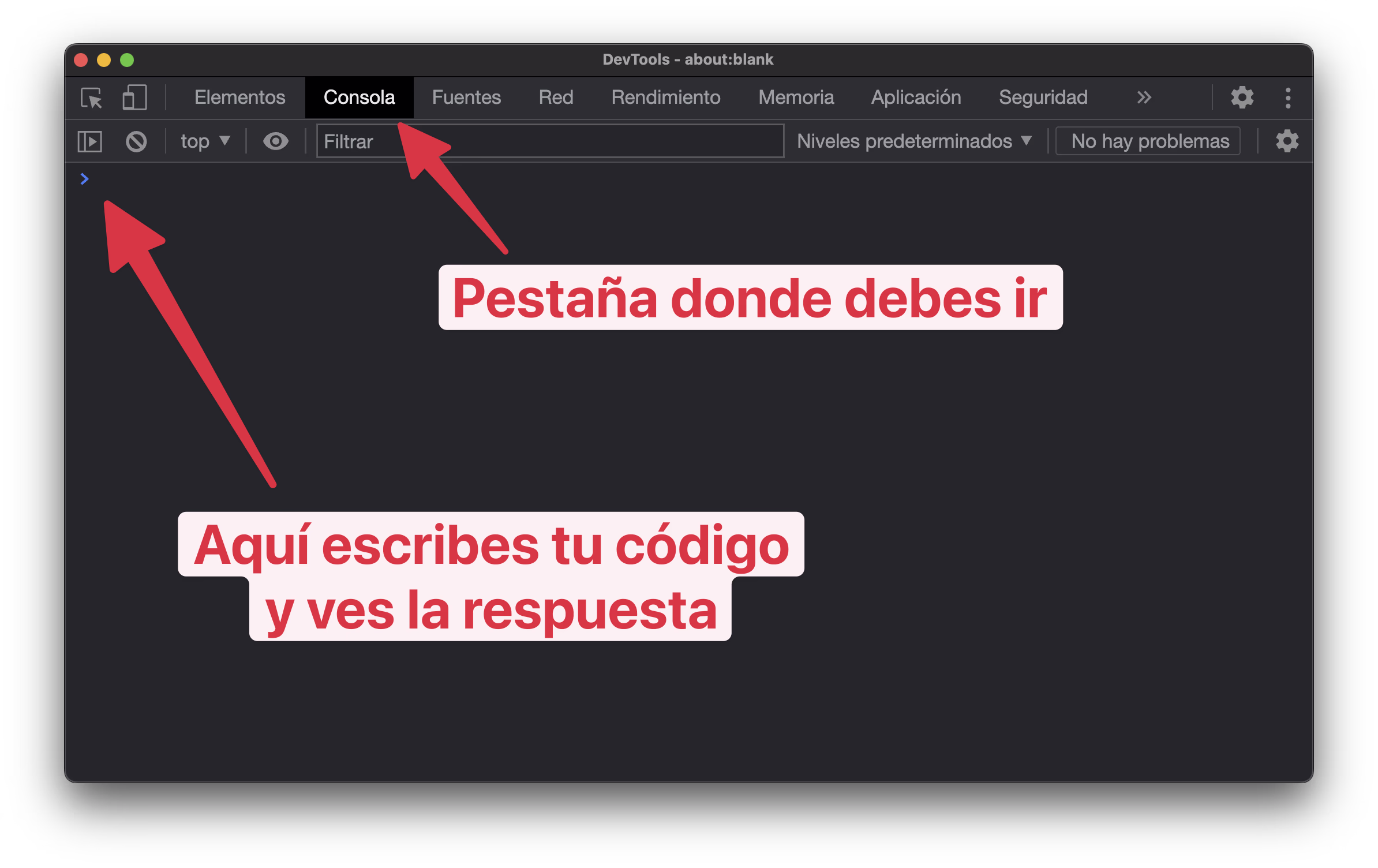Clear console with the ban icon
This screenshot has width=1378, height=868.
point(136,141)
